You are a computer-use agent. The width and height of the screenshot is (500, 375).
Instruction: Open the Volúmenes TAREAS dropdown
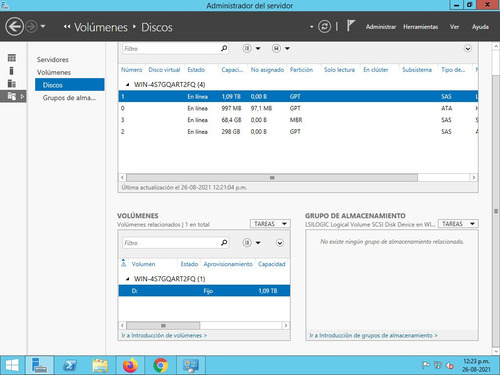pos(270,224)
